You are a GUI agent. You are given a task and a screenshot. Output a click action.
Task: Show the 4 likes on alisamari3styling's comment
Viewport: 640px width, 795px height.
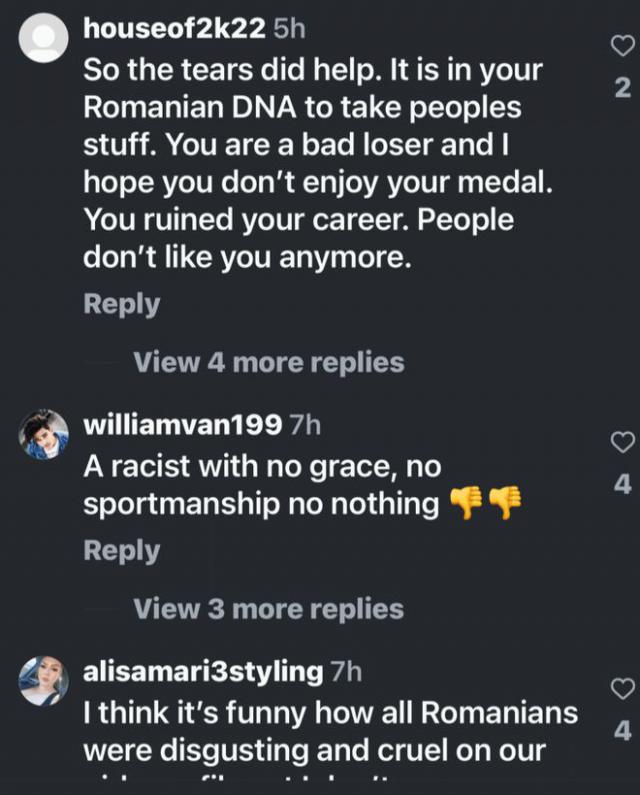tap(622, 731)
